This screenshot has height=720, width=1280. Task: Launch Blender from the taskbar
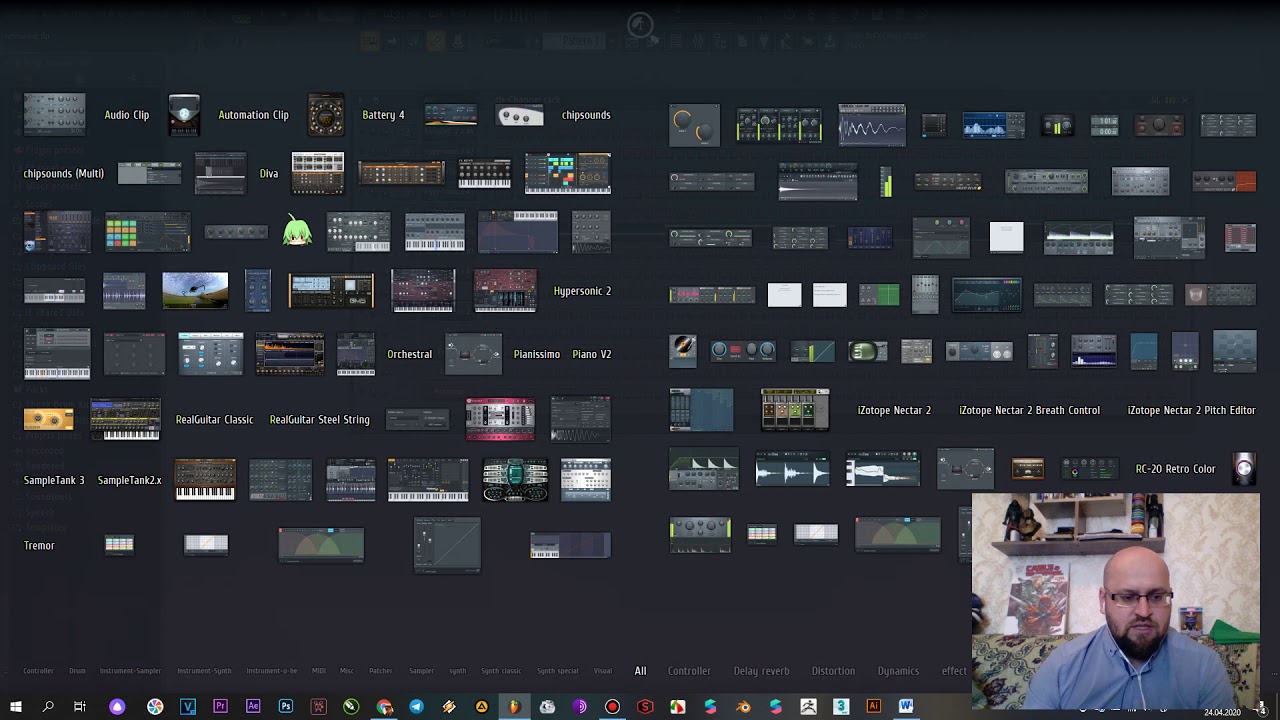(743, 707)
